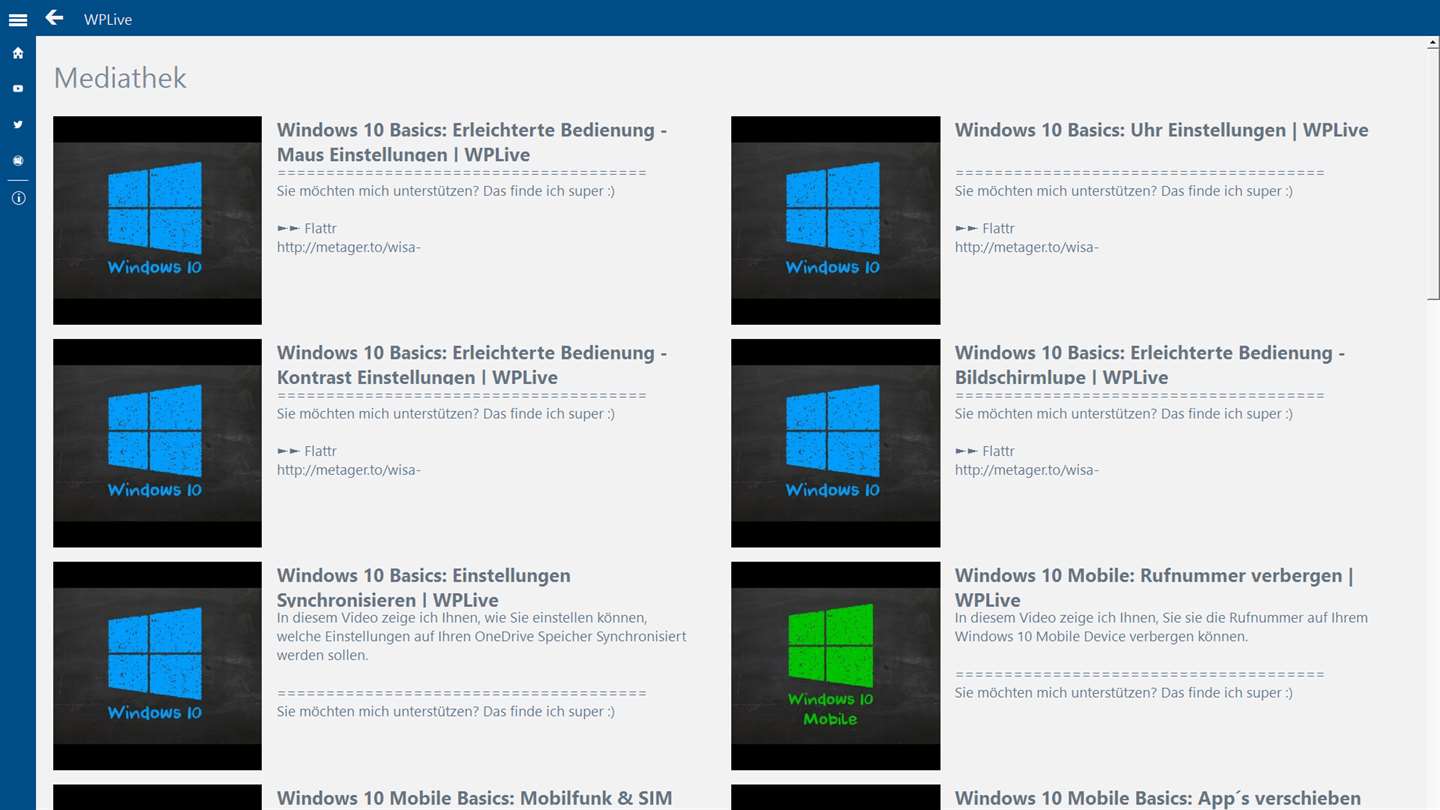Select title 'Einstellungen Synchronisieren | WPLive'

pyautogui.click(x=424, y=588)
